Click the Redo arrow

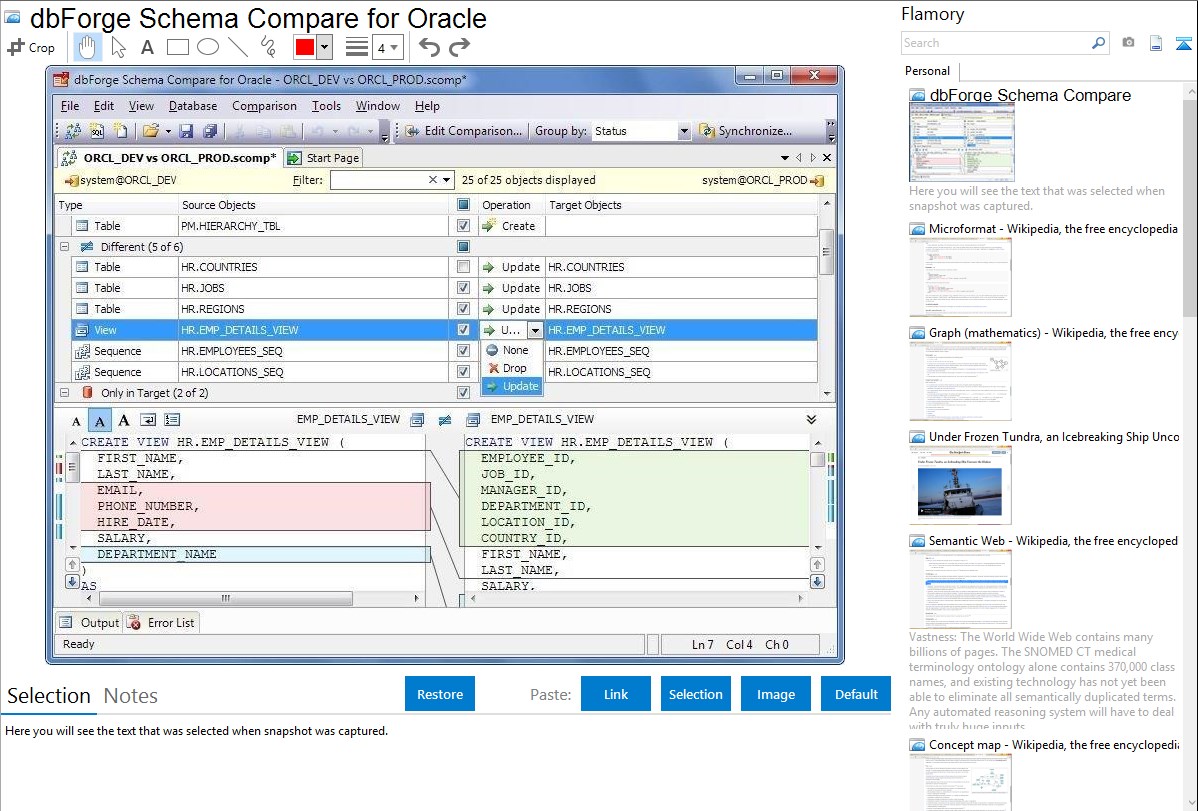click(459, 47)
